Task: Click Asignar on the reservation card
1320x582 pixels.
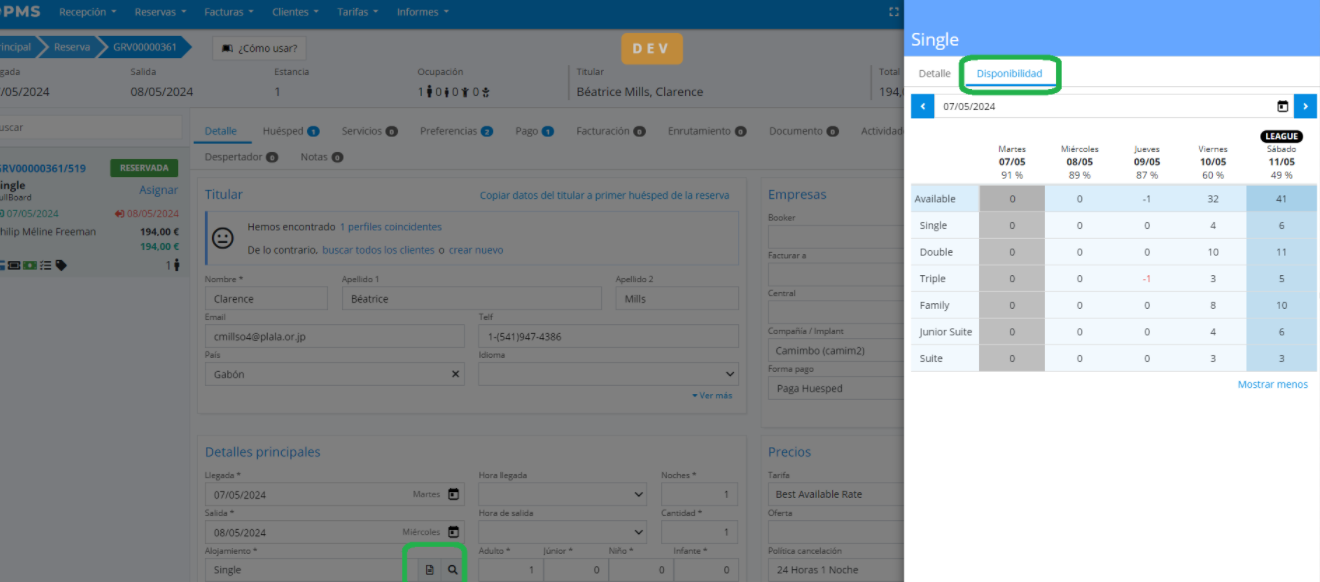Action: [158, 190]
